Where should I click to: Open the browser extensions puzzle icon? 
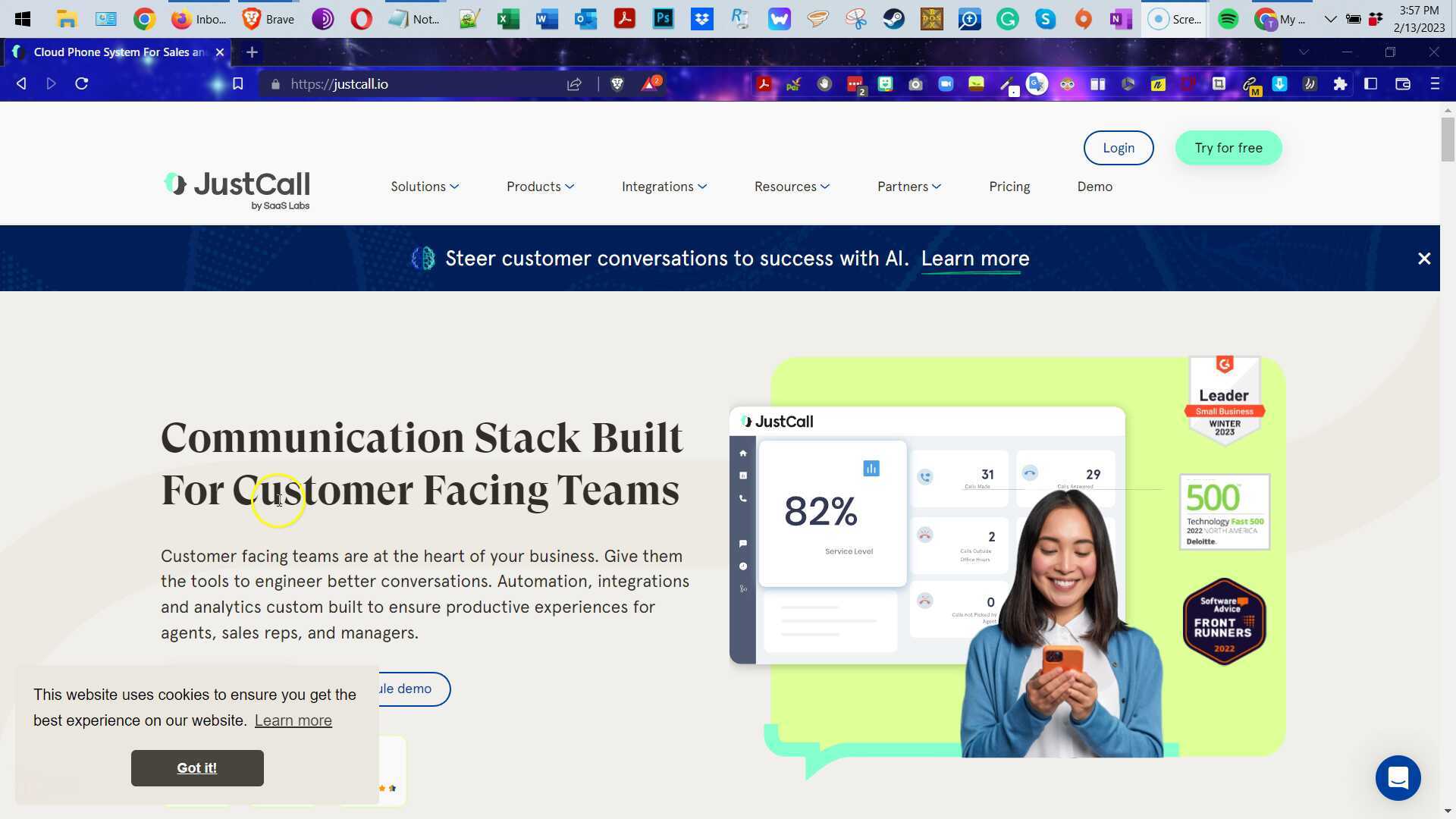[x=1340, y=84]
